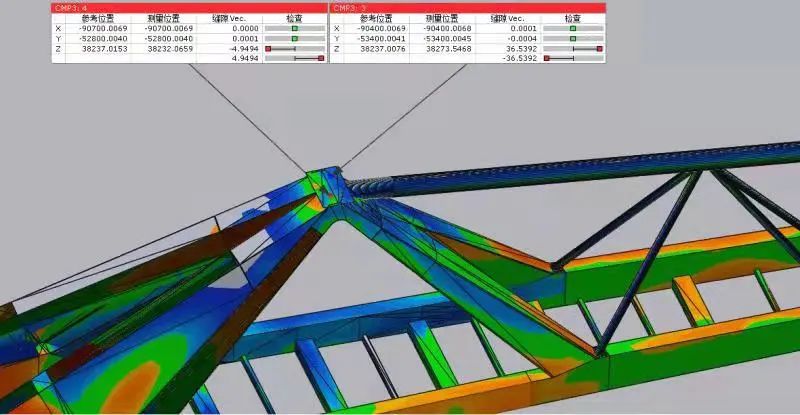Viewport: 800px width, 415px height.
Task: Click the -36.5392 row check bar in CMP3: 3
Action: click(573, 59)
